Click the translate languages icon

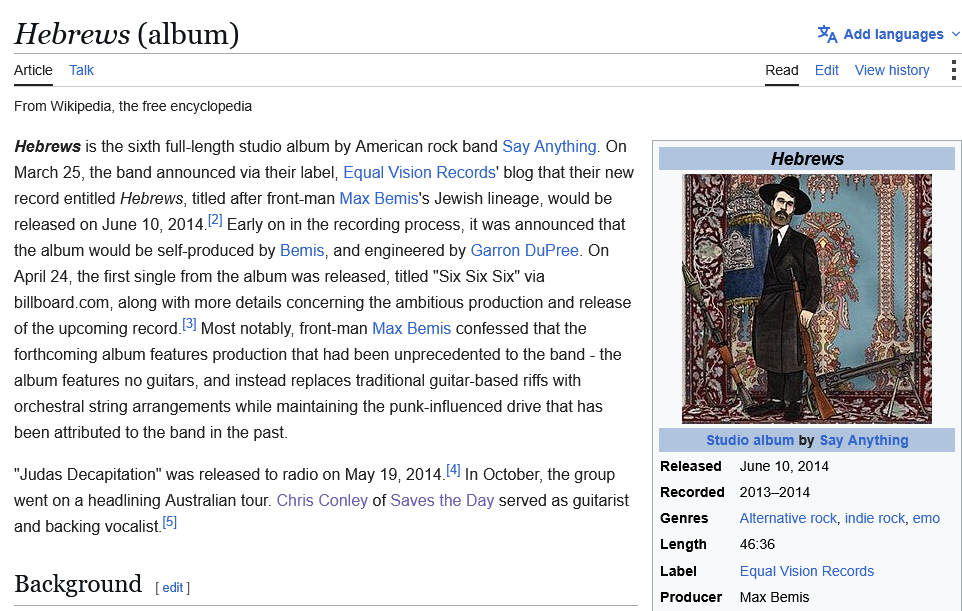pos(827,34)
